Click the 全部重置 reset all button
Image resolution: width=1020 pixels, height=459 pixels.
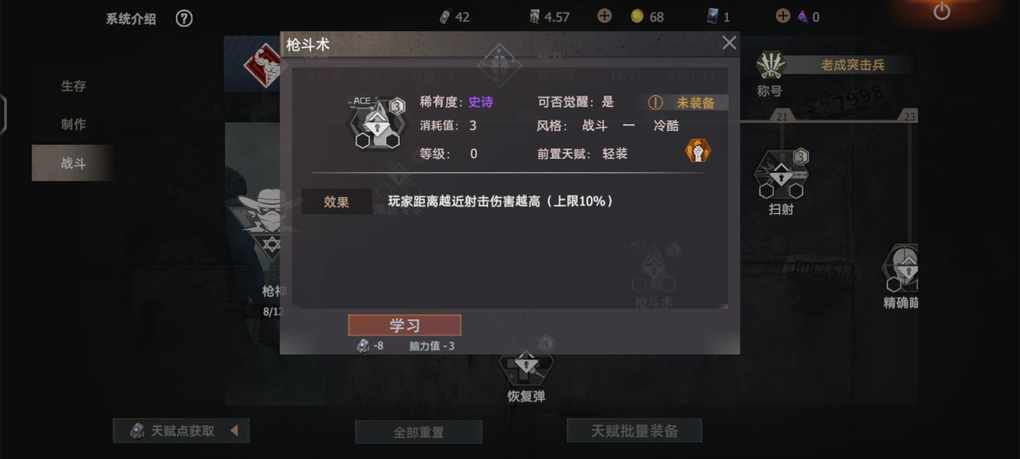[x=418, y=432]
